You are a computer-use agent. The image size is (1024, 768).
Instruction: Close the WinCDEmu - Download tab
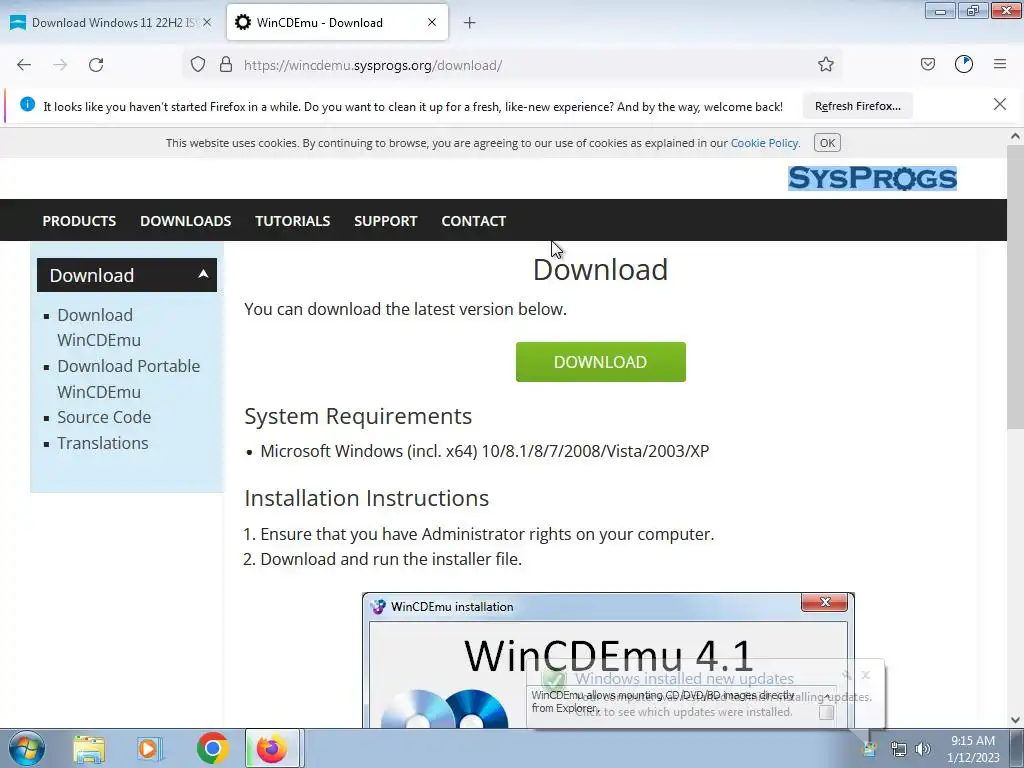(432, 22)
